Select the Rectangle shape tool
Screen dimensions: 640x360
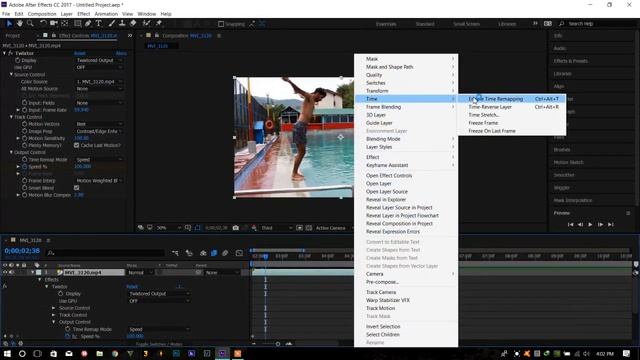tap(77, 24)
